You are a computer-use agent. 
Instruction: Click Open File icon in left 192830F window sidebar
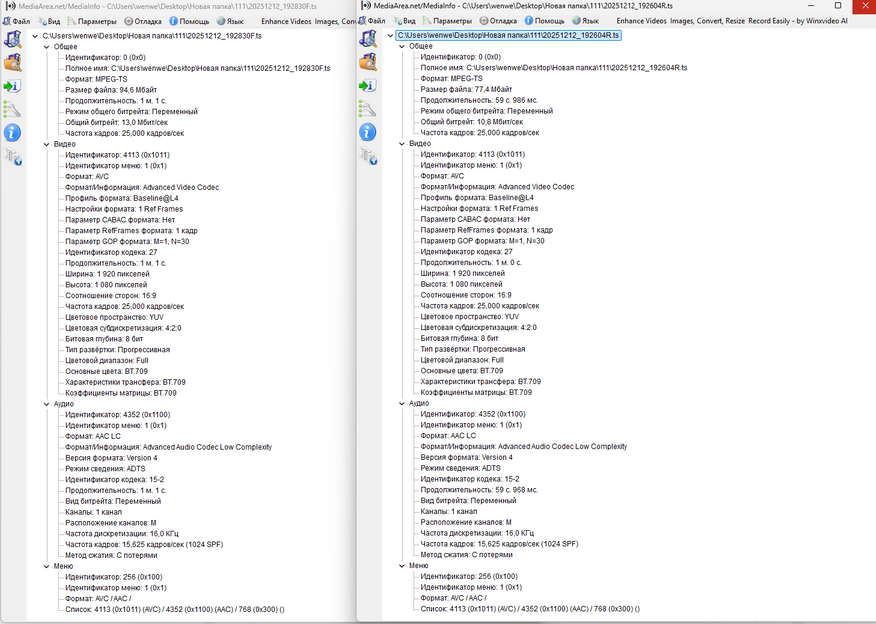[12, 39]
